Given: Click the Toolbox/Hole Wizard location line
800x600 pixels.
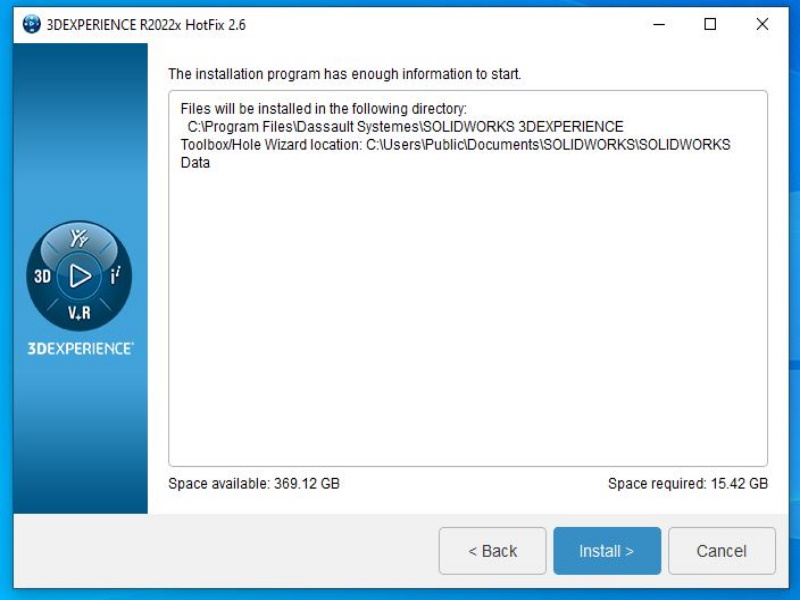Looking at the screenshot, I should click(455, 145).
